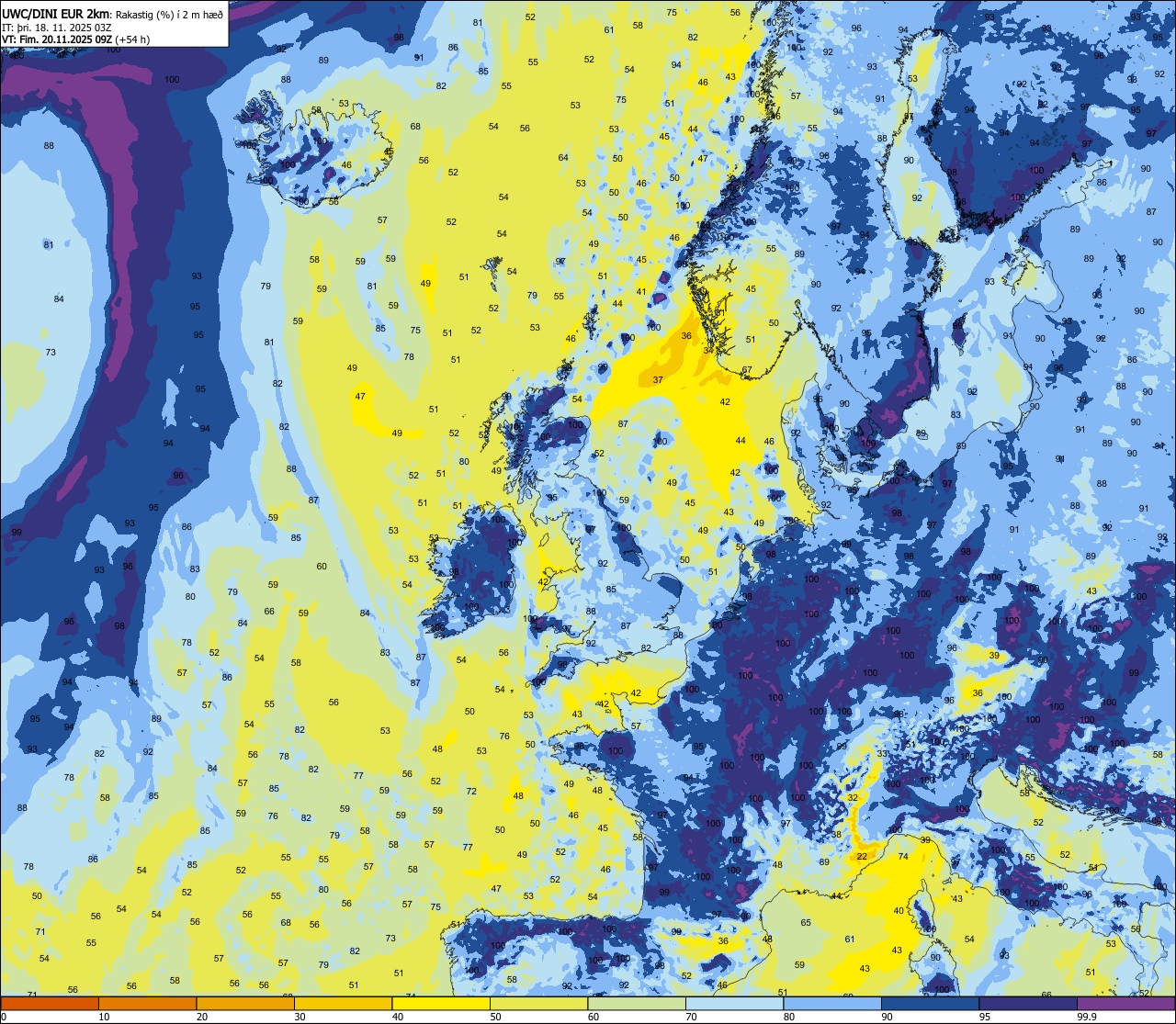This screenshot has height=1024, width=1176.
Task: Click the 10–20 orange legend swatch
Action: (147, 1003)
